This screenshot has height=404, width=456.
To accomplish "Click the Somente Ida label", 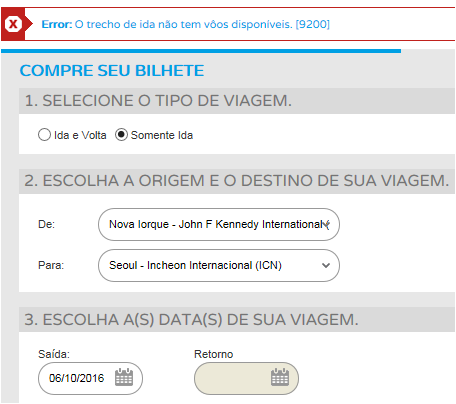I will coord(162,135).
